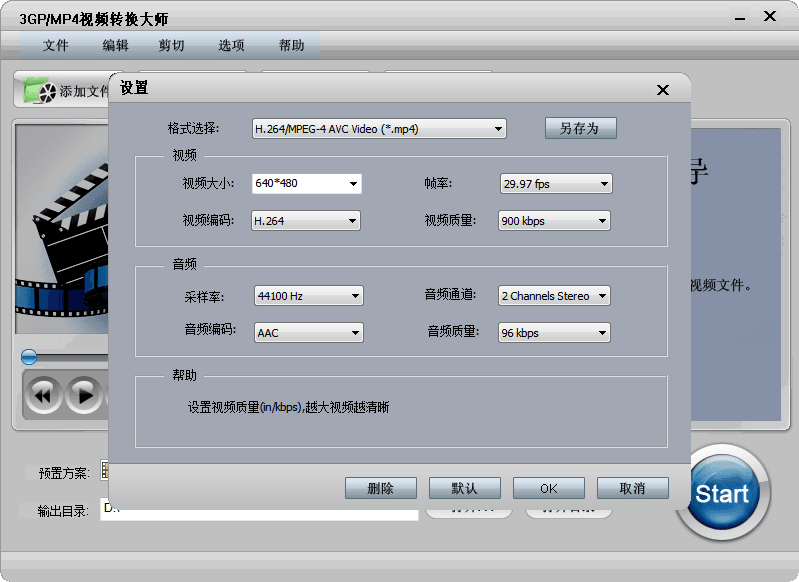Viewport: 799px width, 582px height.
Task: Expand the 音频通道 2 Channels Stereo dropdown
Action: click(554, 296)
